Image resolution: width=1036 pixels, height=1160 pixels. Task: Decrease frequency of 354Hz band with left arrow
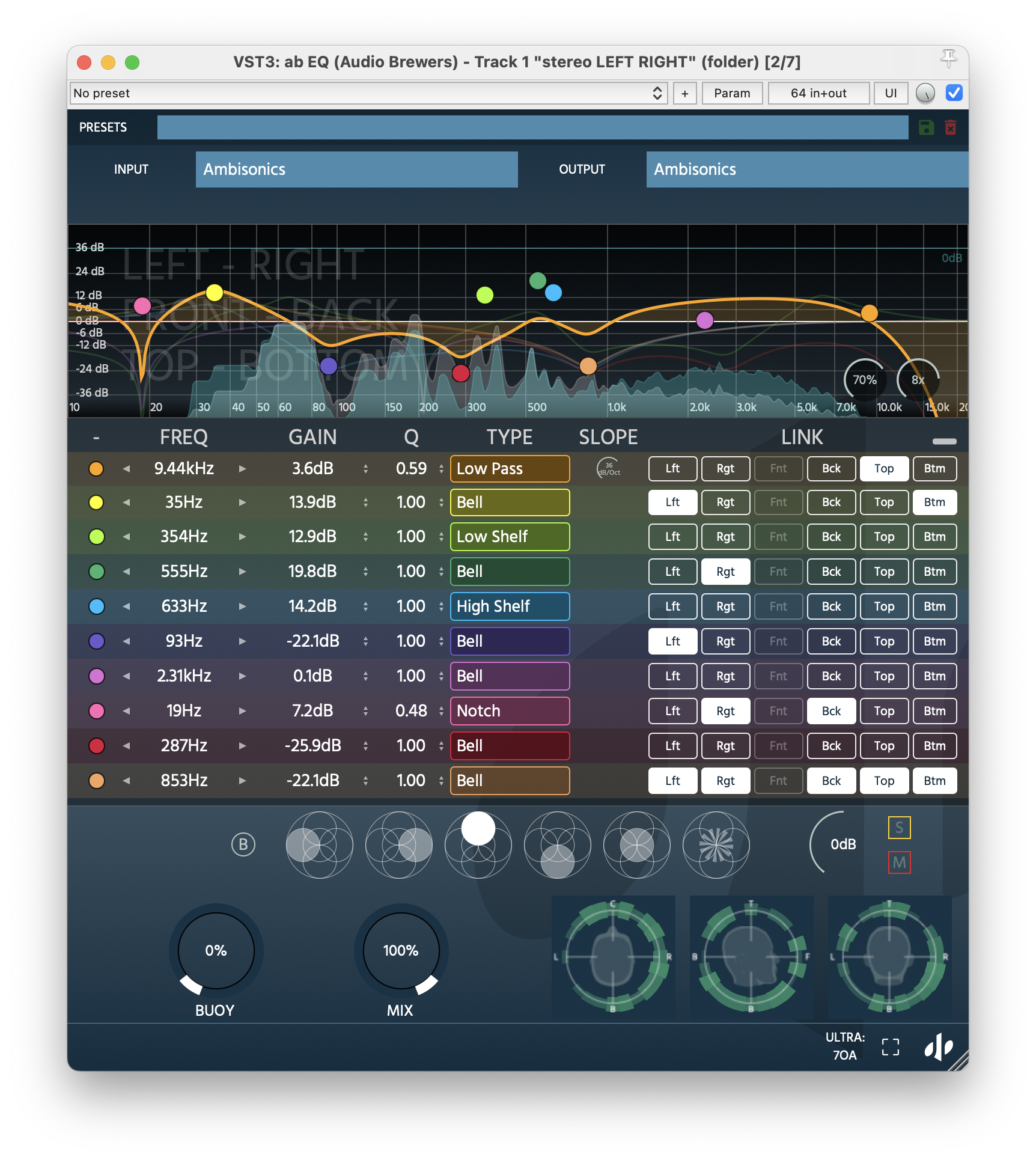126,537
